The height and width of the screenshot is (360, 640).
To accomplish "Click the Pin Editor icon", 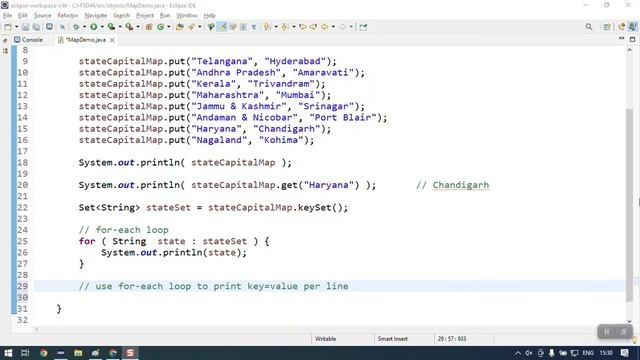I will [363, 27].
